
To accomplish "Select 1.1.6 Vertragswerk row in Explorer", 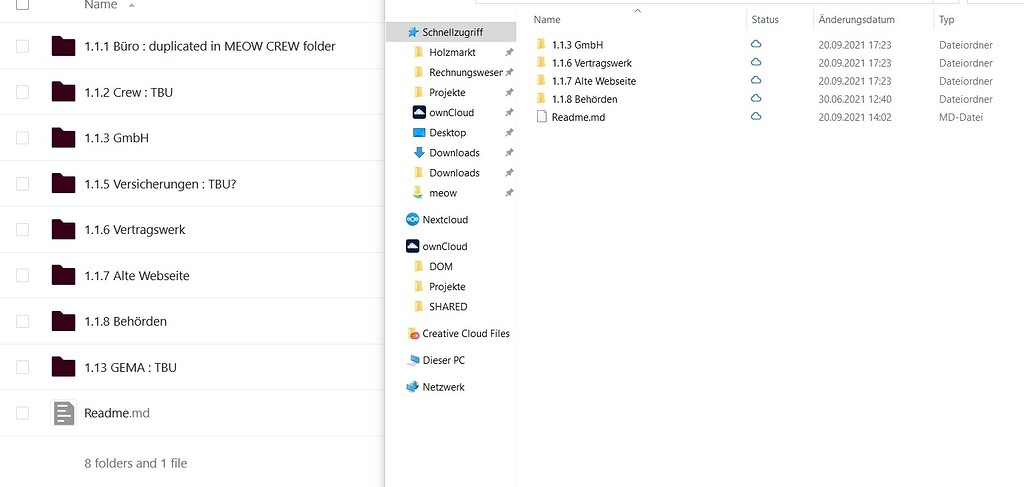I will tap(592, 63).
